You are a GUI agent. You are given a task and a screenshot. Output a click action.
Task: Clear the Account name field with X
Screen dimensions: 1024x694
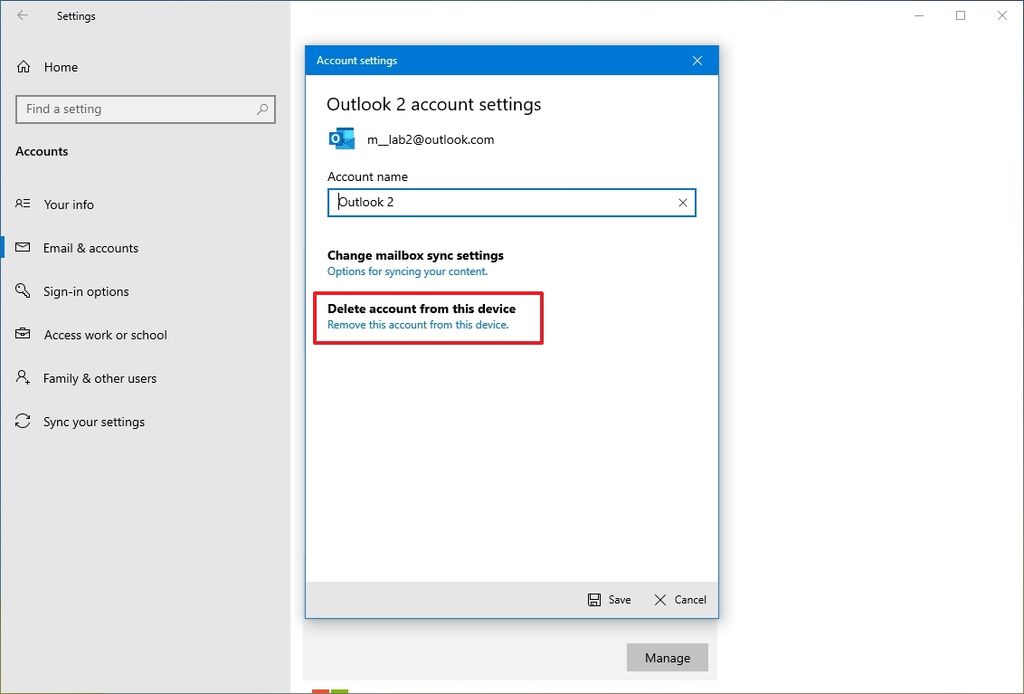click(682, 202)
